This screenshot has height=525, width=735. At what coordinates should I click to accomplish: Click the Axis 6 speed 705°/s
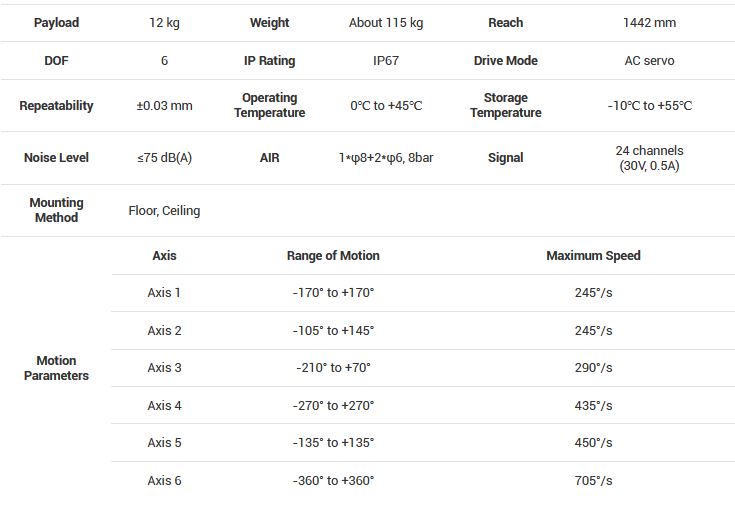(593, 481)
